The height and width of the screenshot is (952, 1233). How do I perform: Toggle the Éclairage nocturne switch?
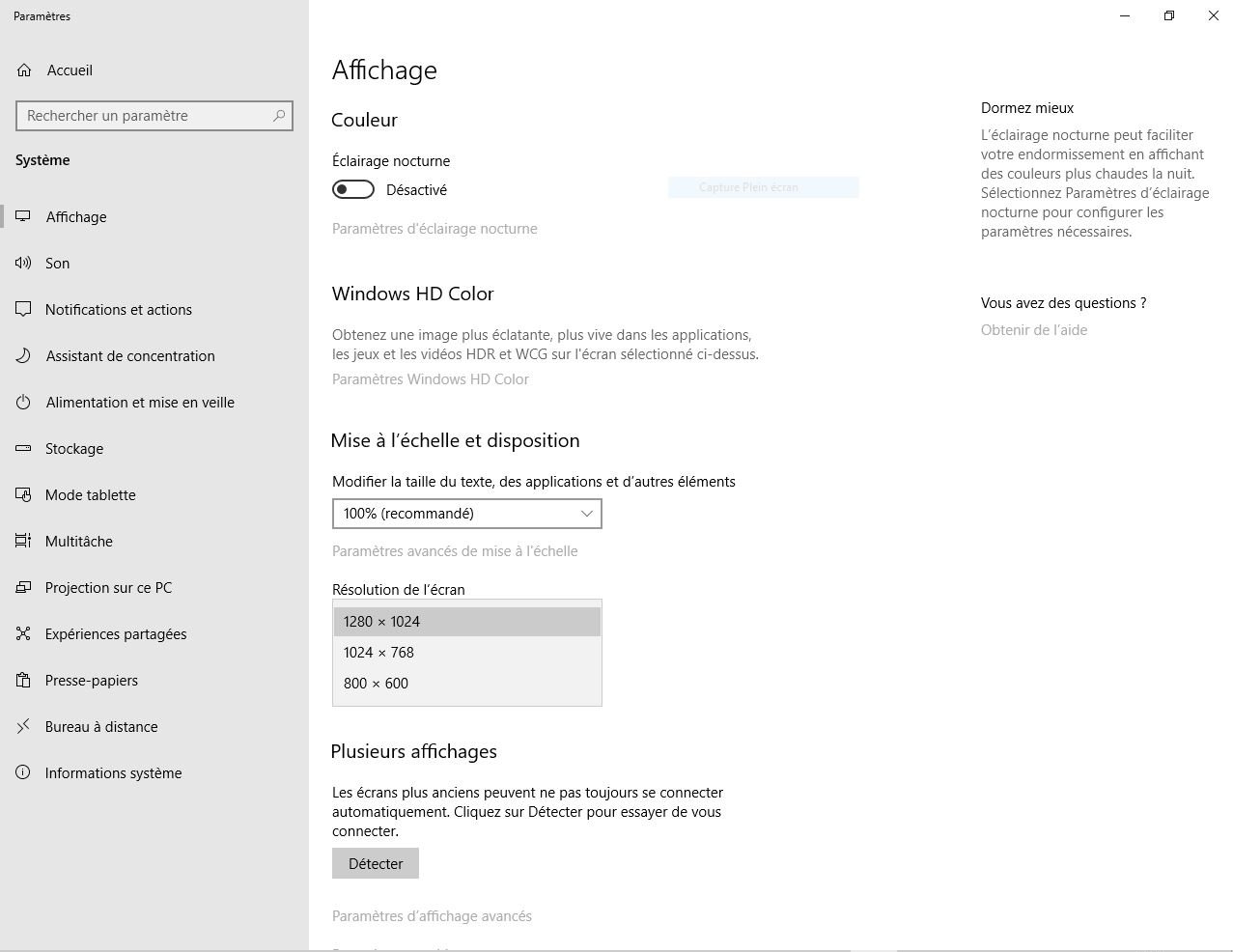[353, 190]
